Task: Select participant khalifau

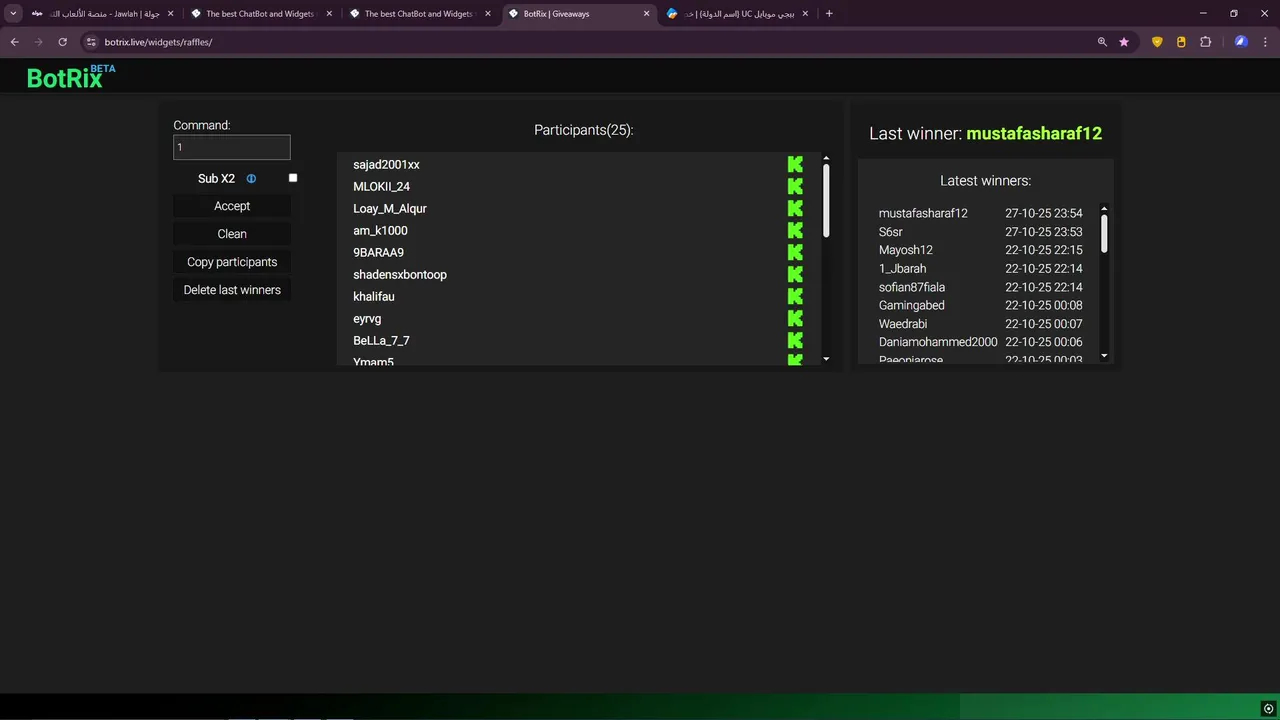Action: 374,296
